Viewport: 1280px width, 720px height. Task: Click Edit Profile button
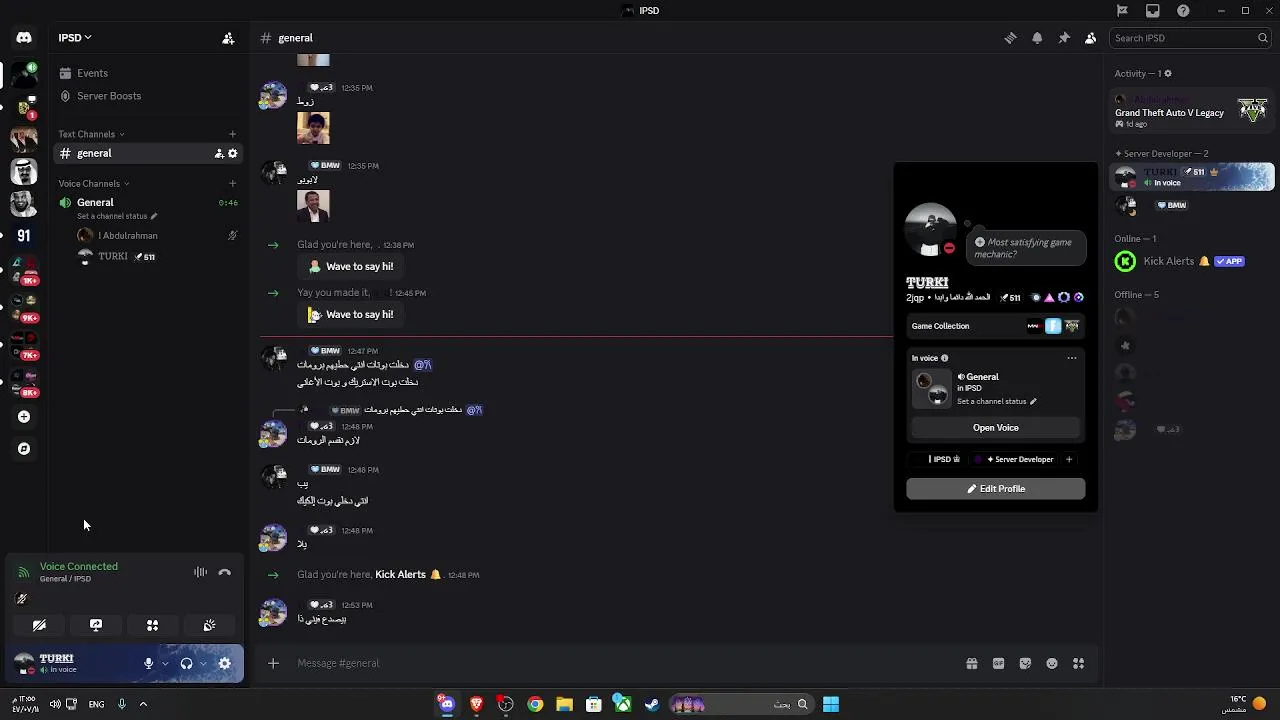click(x=996, y=489)
